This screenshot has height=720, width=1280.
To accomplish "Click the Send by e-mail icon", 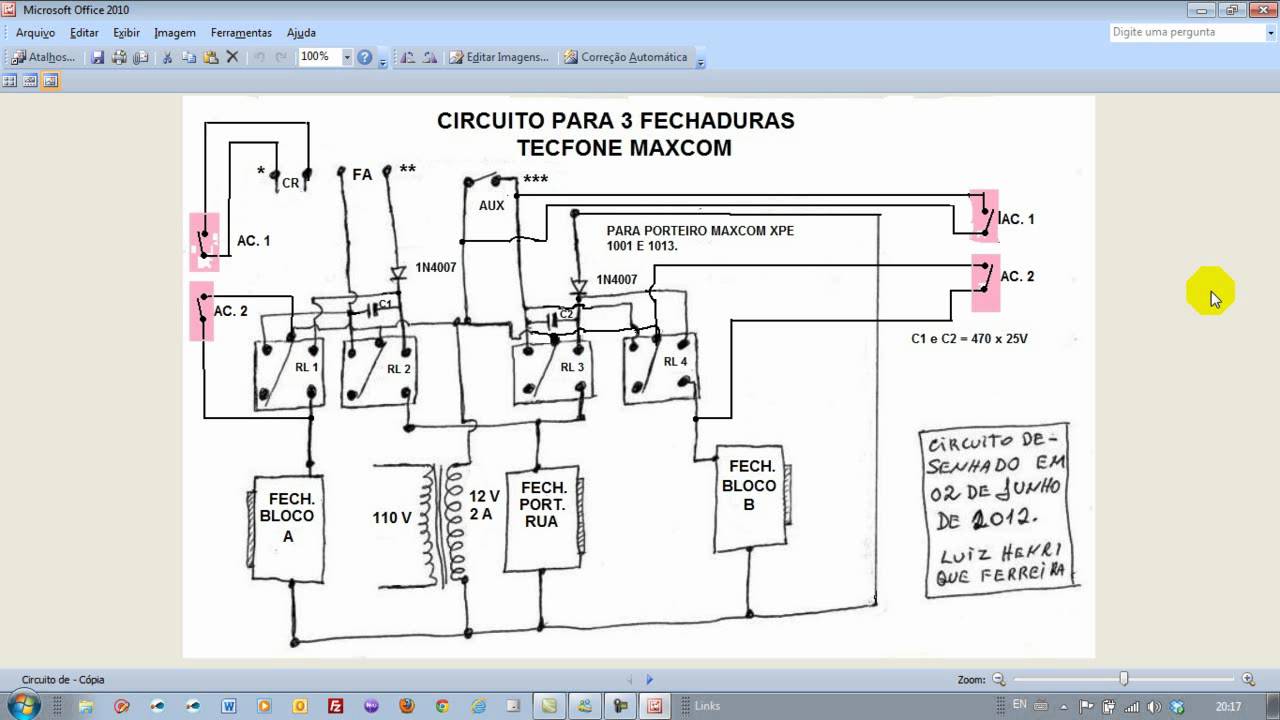I will 141,57.
